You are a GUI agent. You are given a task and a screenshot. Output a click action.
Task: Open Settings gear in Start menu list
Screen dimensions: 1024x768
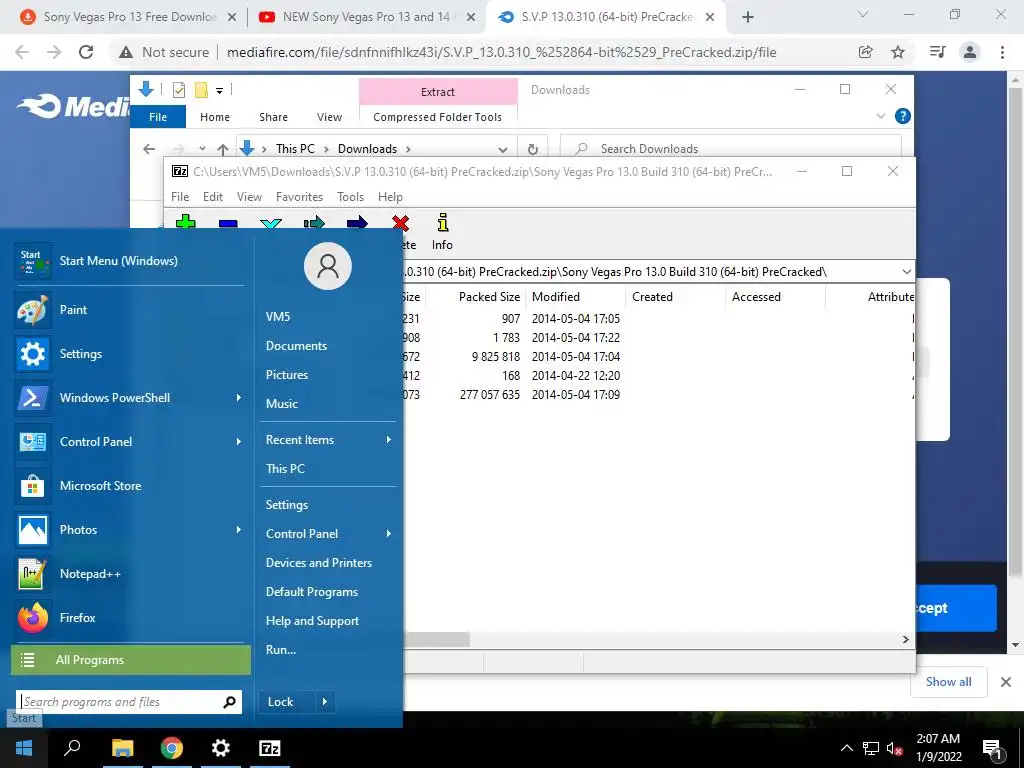[131, 354]
